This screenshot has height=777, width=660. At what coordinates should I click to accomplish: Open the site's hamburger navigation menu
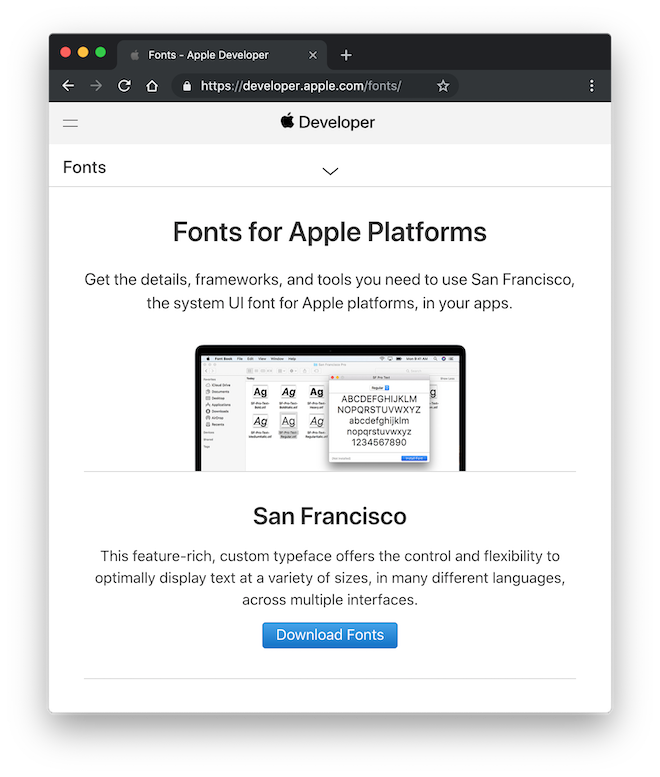click(70, 123)
